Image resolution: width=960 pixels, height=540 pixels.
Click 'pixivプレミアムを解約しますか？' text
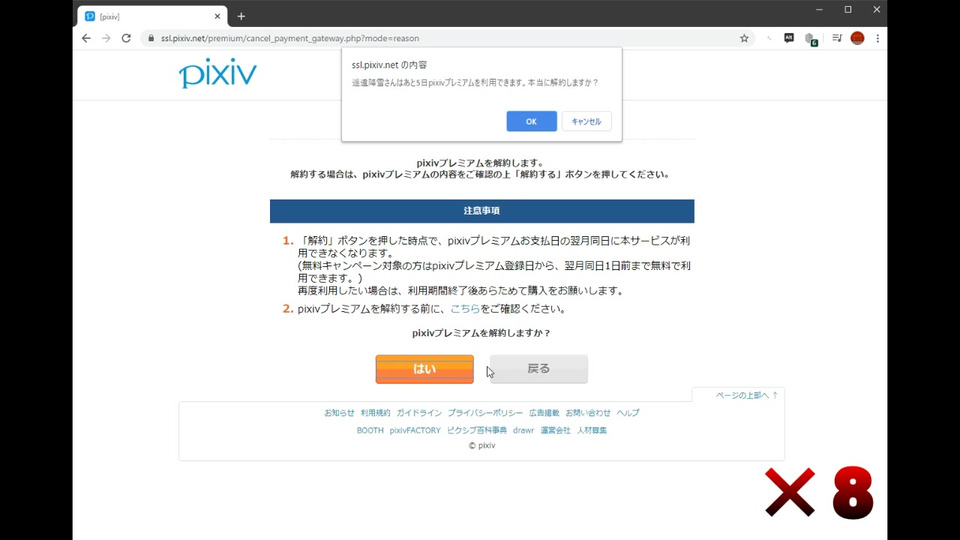coord(481,333)
